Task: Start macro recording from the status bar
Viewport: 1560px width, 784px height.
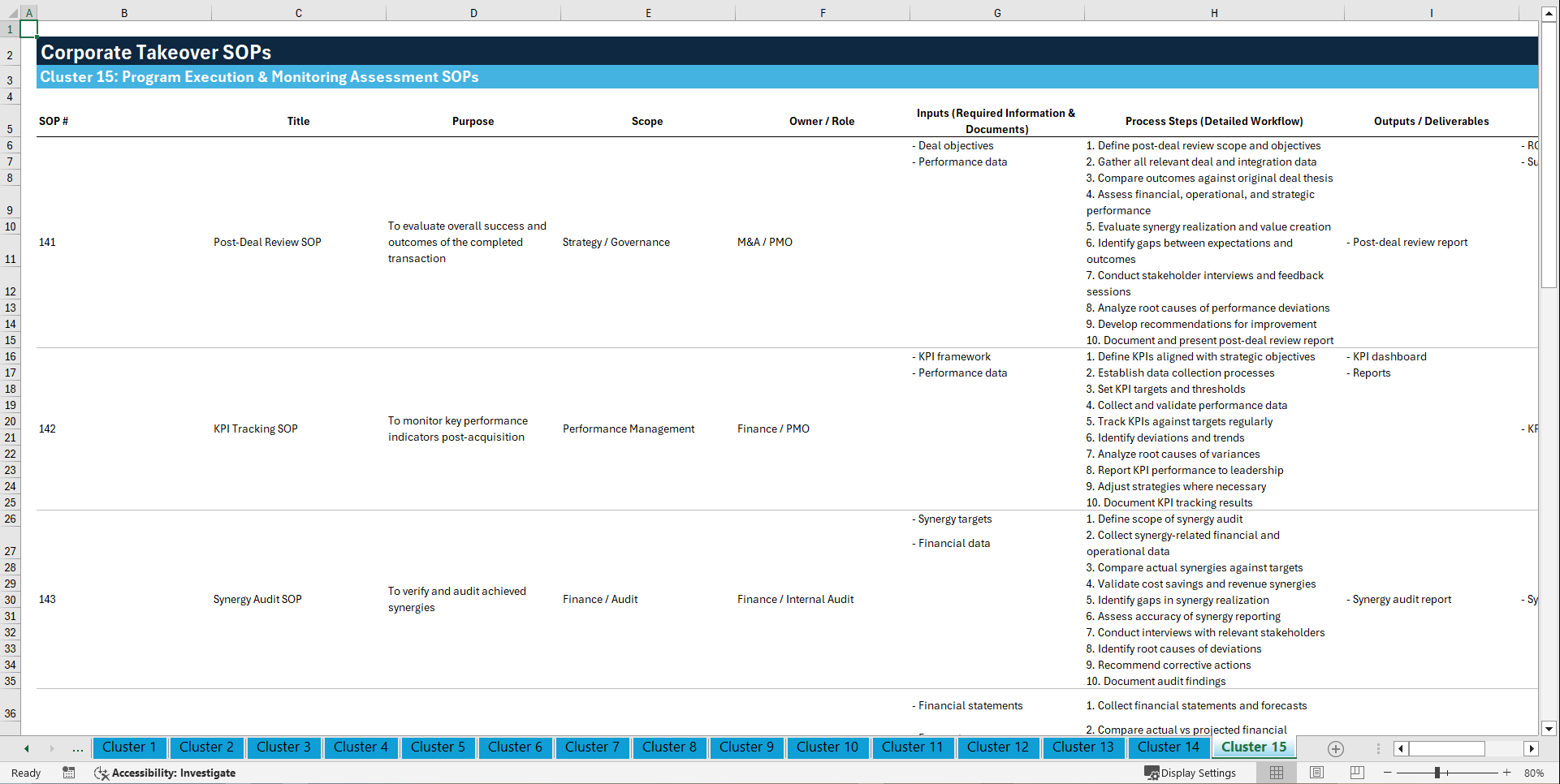Action: pos(69,773)
